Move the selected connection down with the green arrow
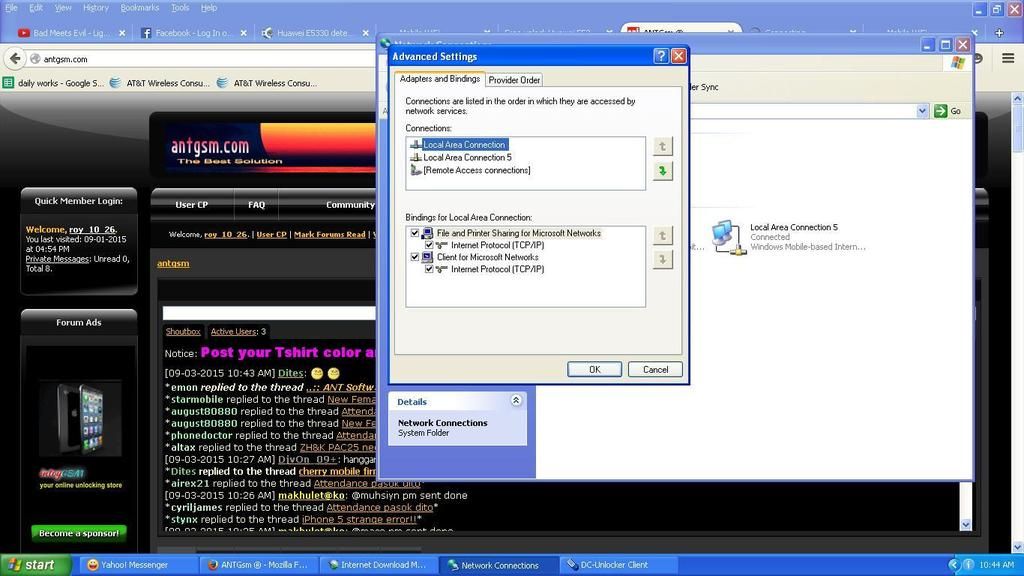Screen dimensions: 1024x576 coord(662,171)
